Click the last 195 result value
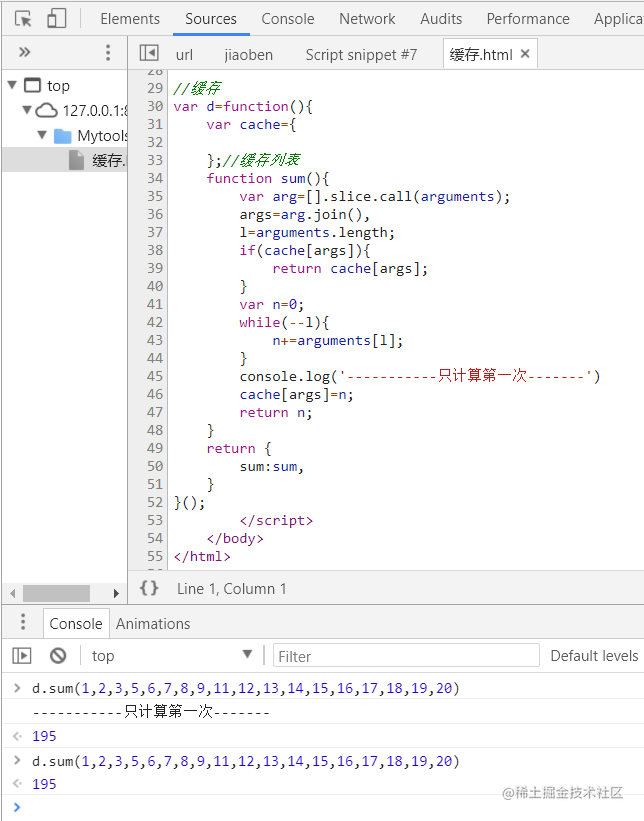 (44, 784)
